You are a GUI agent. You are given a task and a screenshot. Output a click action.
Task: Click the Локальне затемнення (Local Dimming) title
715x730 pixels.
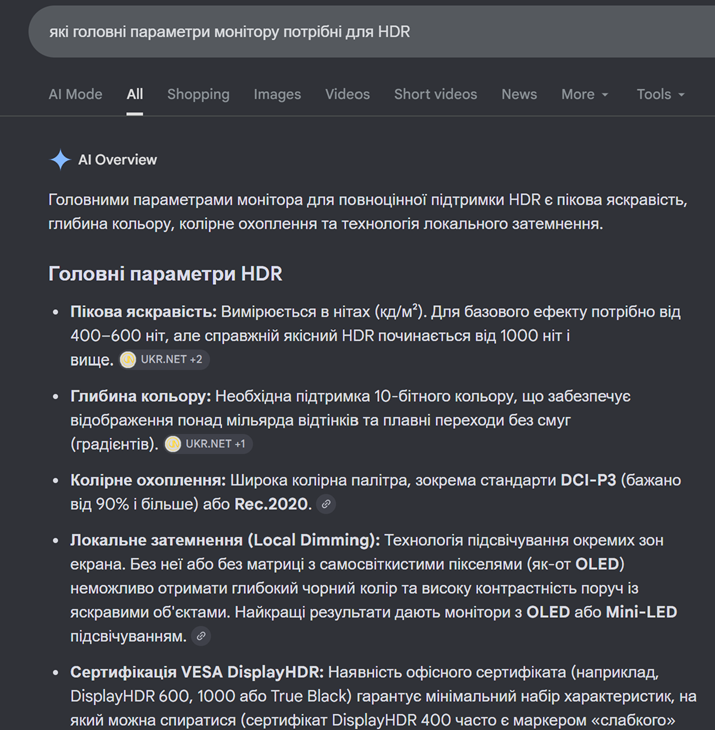(225, 540)
